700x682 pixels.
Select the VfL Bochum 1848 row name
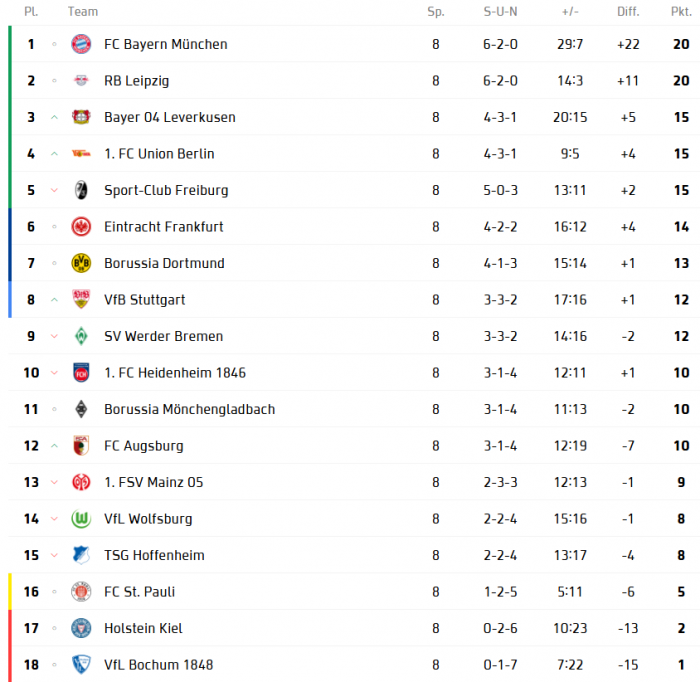[158, 665]
